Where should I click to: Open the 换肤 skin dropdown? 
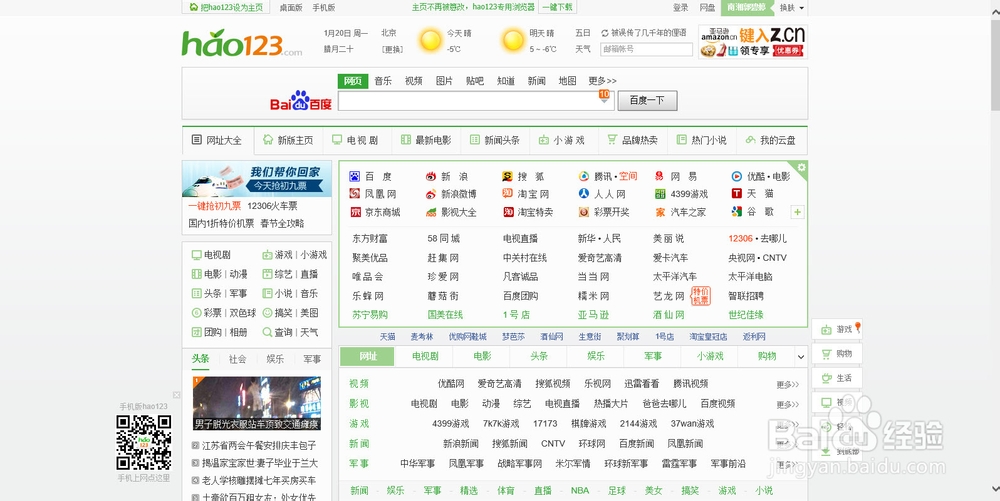[x=792, y=8]
